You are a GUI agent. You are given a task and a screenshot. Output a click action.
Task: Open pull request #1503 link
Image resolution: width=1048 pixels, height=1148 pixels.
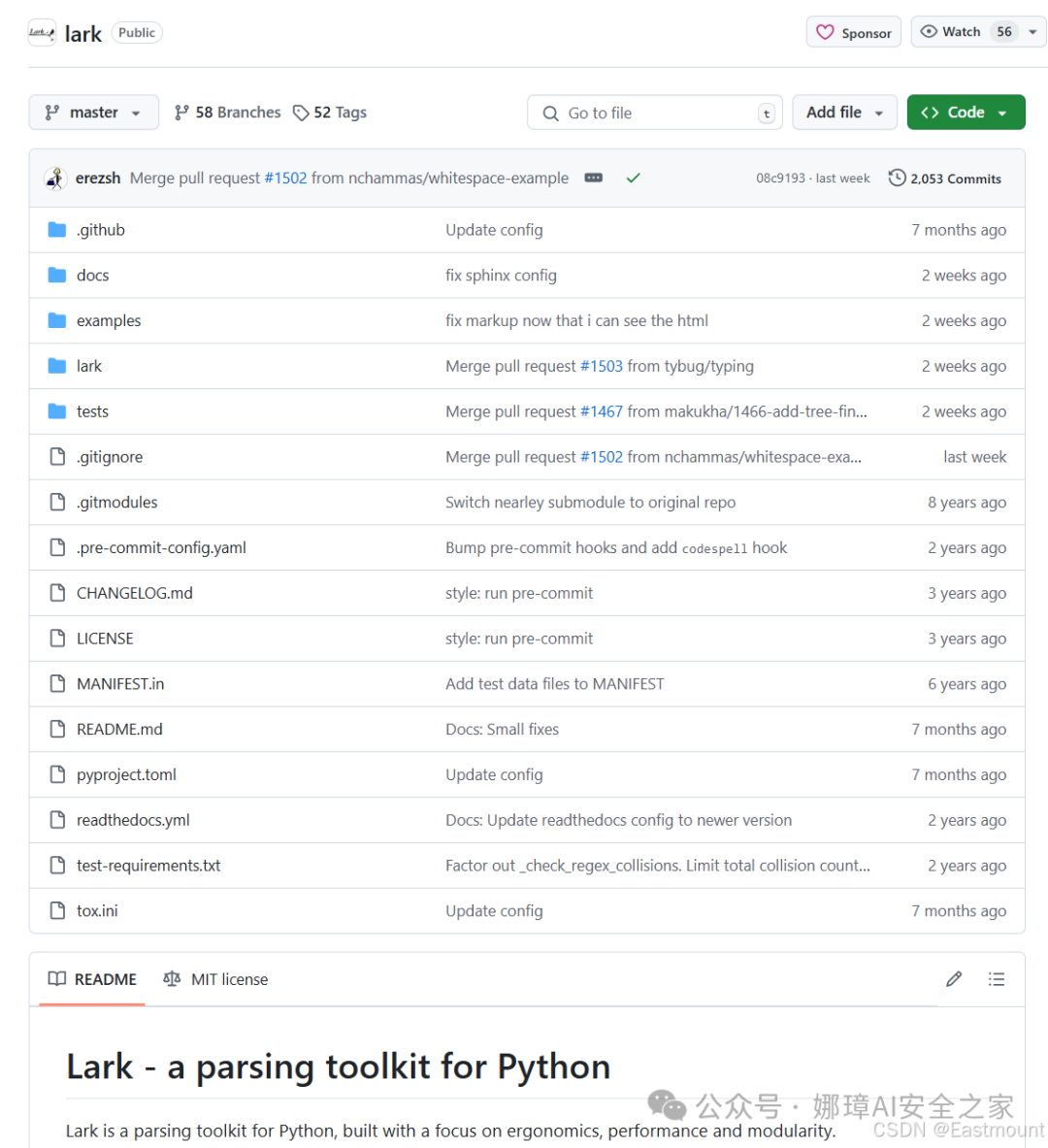coord(602,366)
